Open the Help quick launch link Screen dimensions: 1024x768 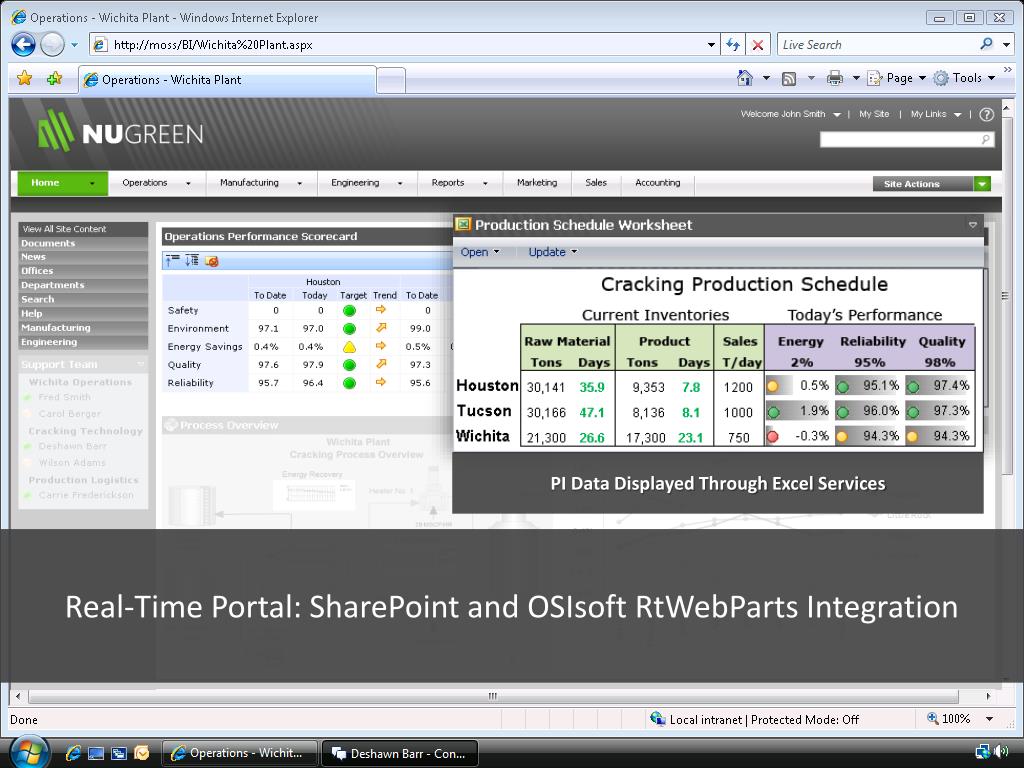[31, 313]
